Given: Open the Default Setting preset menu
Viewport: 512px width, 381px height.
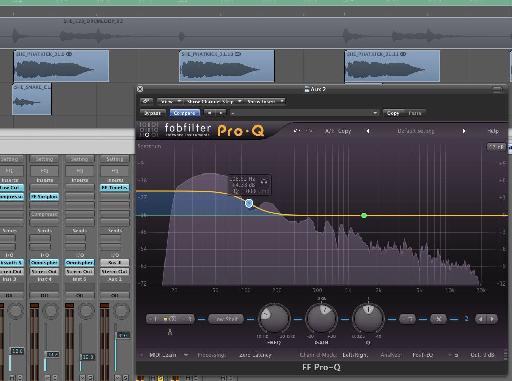Looking at the screenshot, I should click(x=416, y=131).
